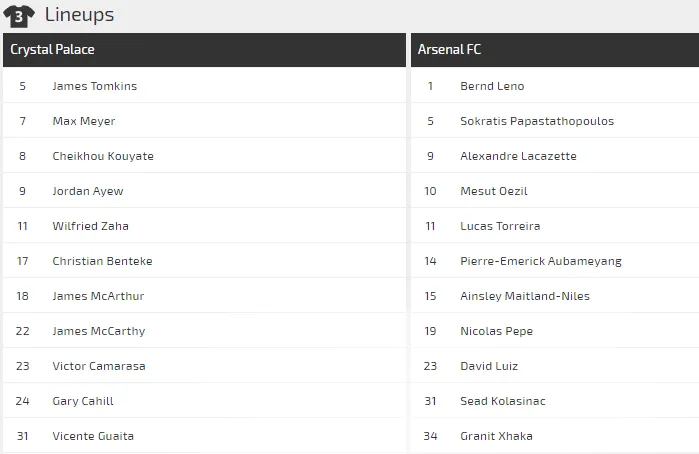The width and height of the screenshot is (699, 454).
Task: Select the Arsenal FC team header
Action: click(x=450, y=50)
